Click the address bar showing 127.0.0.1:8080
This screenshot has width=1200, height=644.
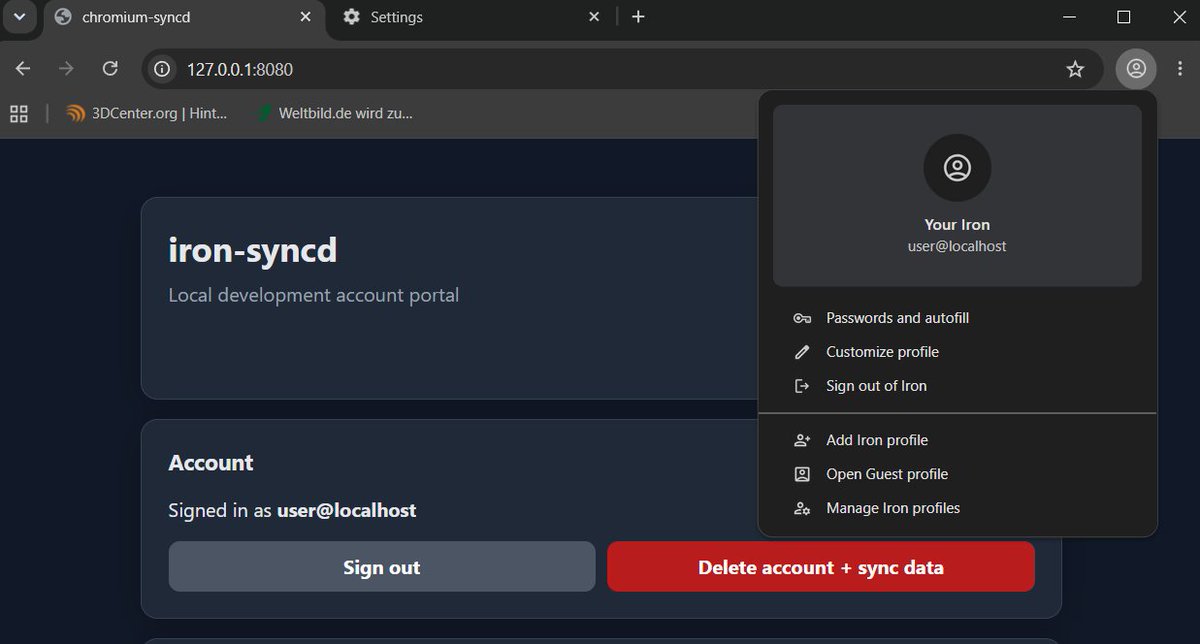(622, 69)
